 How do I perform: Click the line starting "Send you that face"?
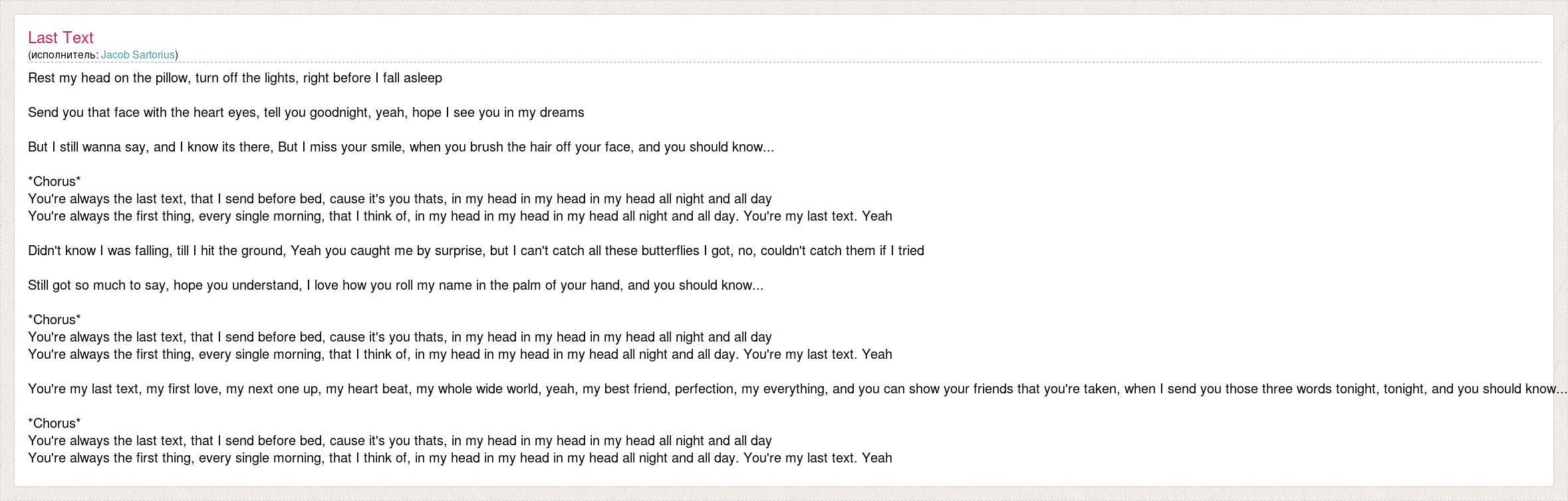coord(306,113)
